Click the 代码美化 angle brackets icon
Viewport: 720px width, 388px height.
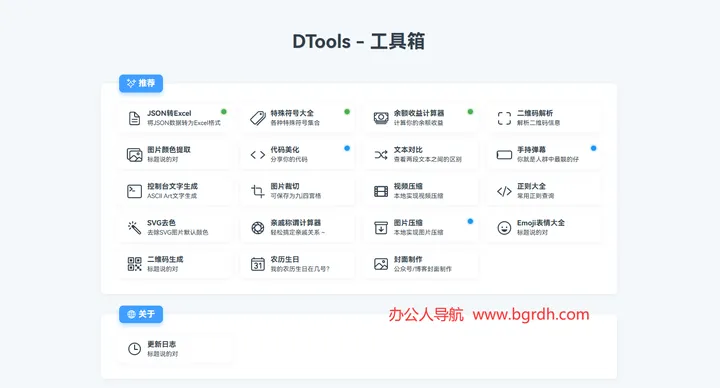coord(258,155)
